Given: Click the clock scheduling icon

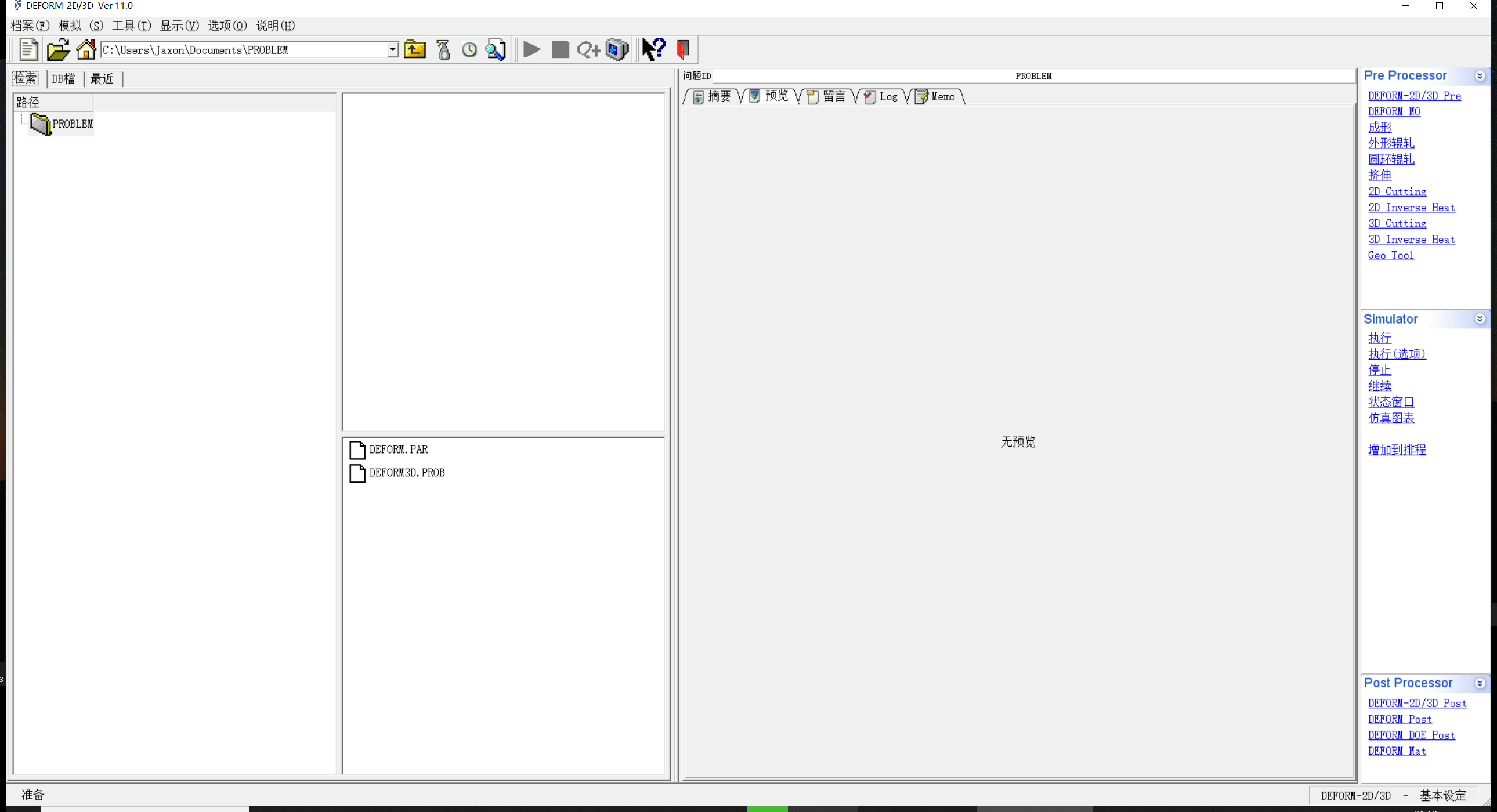Looking at the screenshot, I should pyautogui.click(x=469, y=49).
